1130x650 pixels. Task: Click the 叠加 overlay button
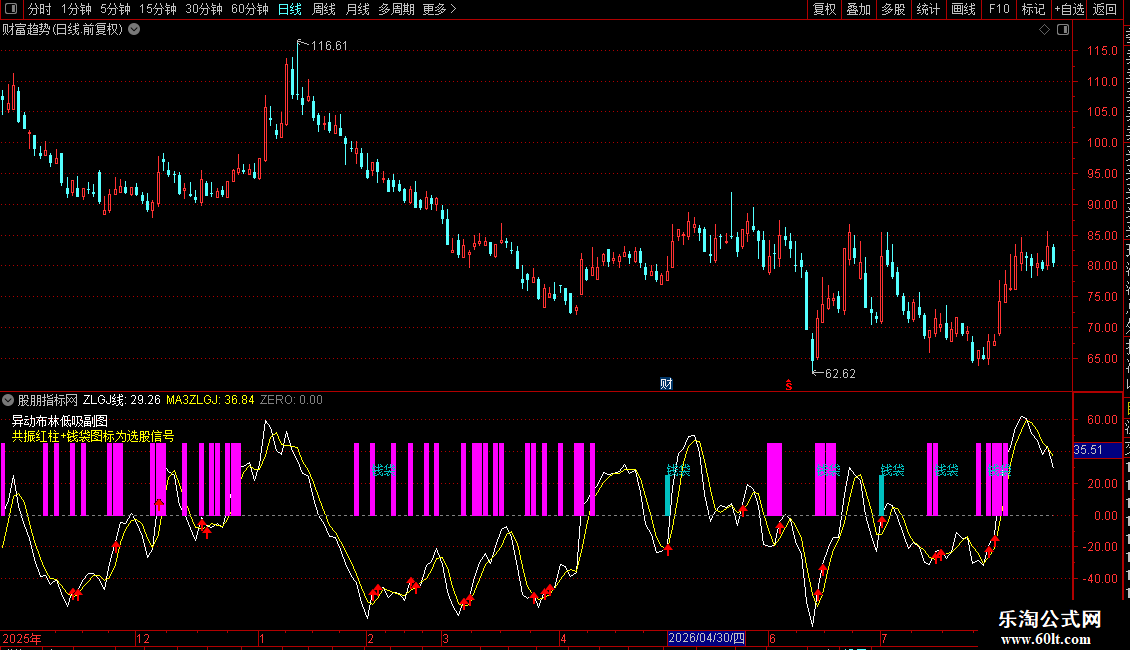(858, 9)
